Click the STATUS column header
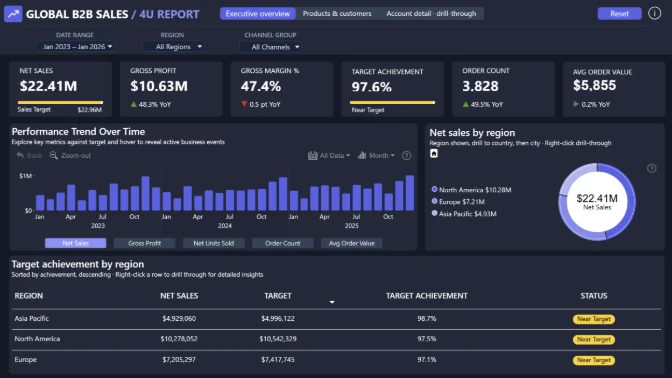 pos(594,296)
